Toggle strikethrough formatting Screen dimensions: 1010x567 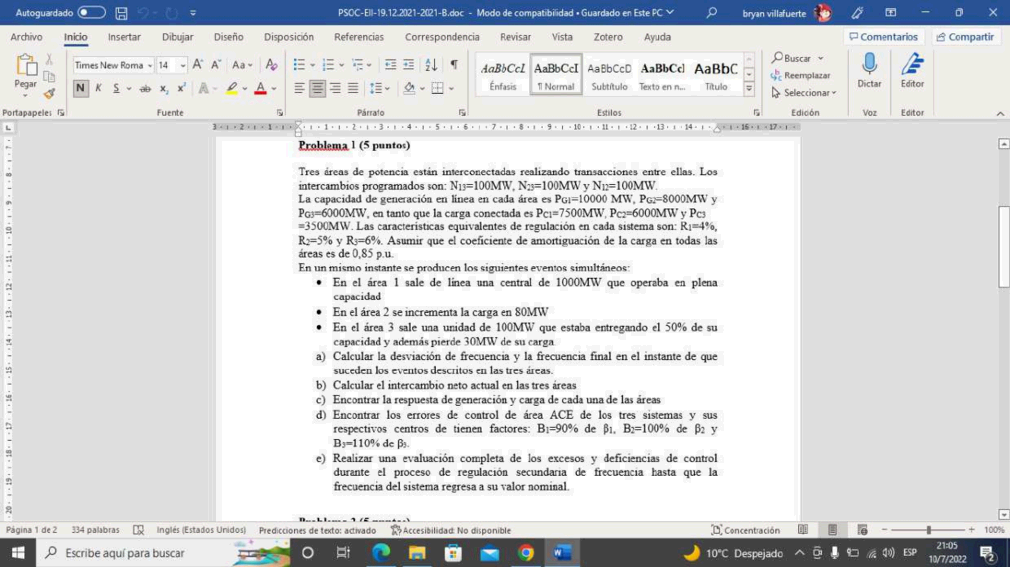[146, 88]
